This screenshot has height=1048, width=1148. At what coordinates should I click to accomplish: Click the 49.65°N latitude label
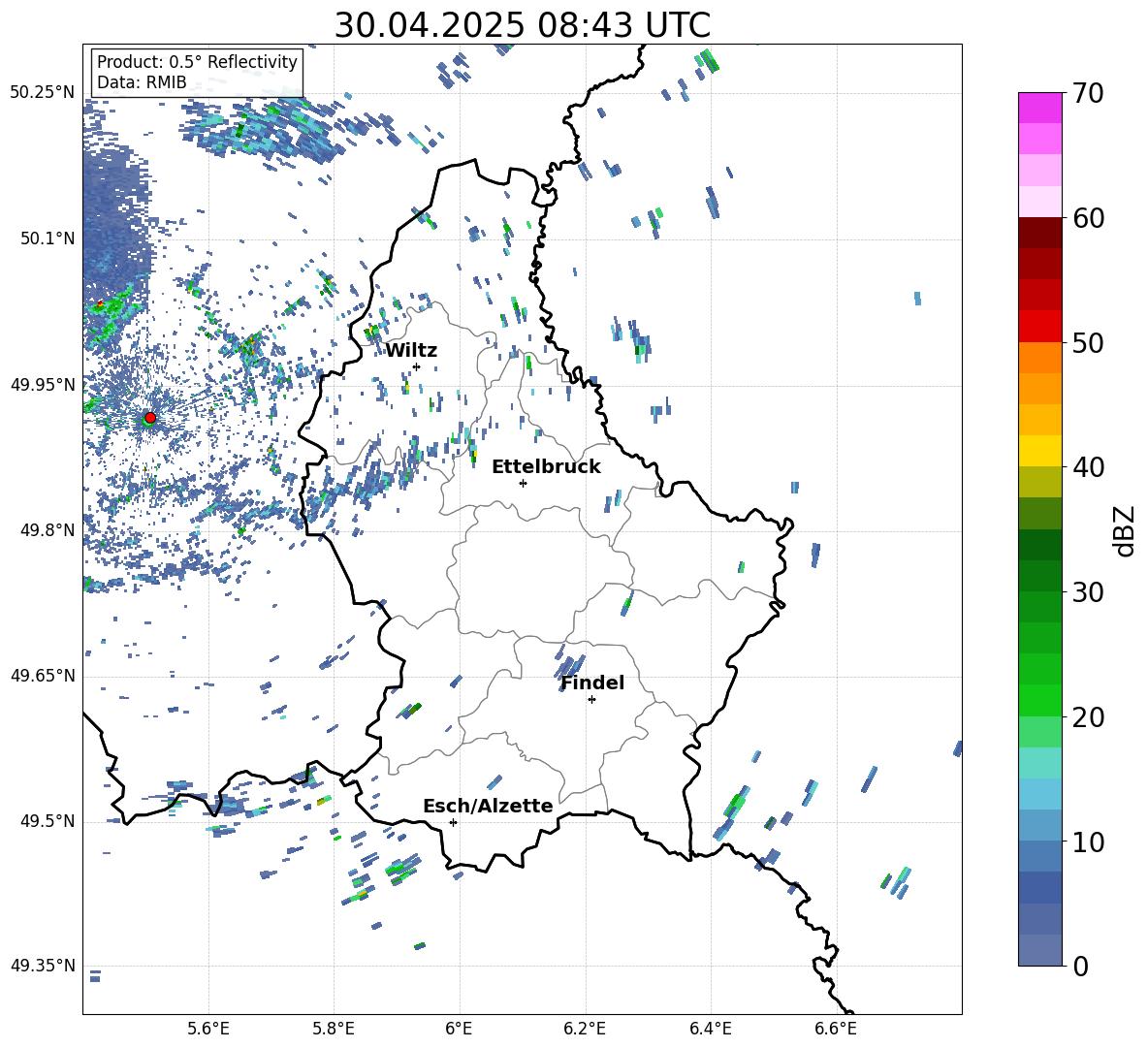click(x=43, y=676)
